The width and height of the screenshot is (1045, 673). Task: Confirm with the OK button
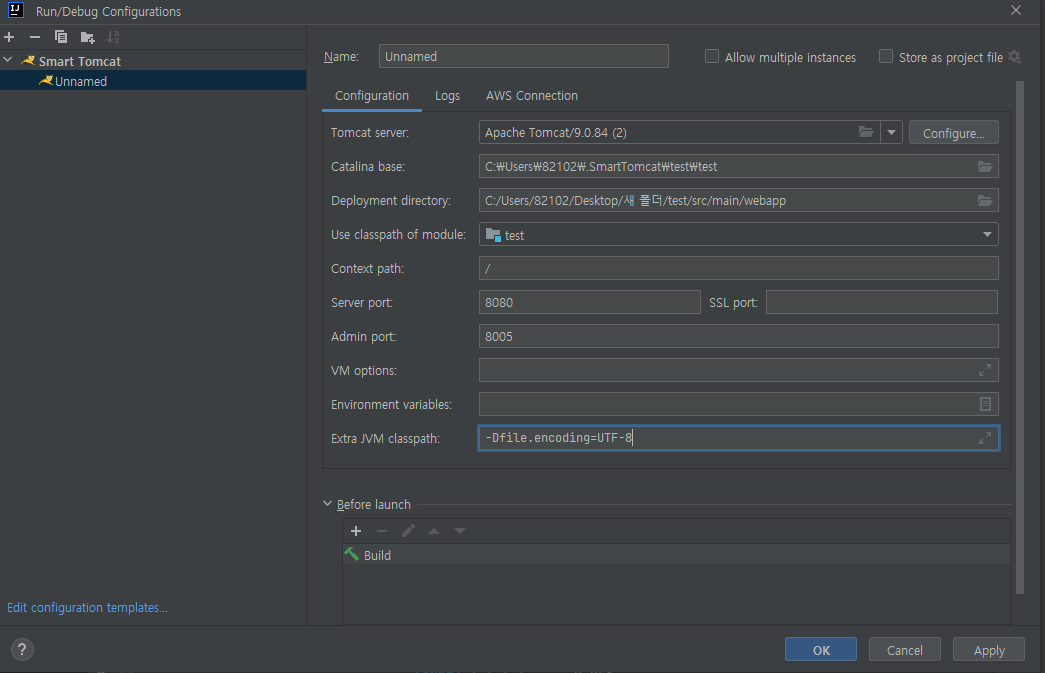821,650
